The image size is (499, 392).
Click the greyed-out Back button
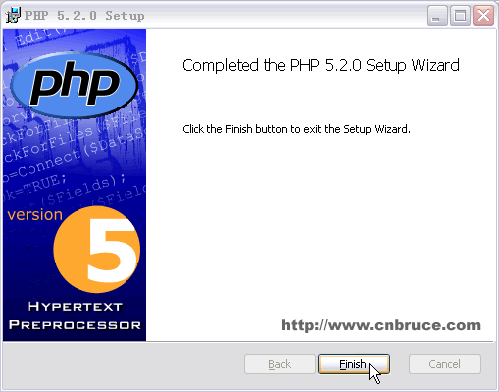point(280,364)
